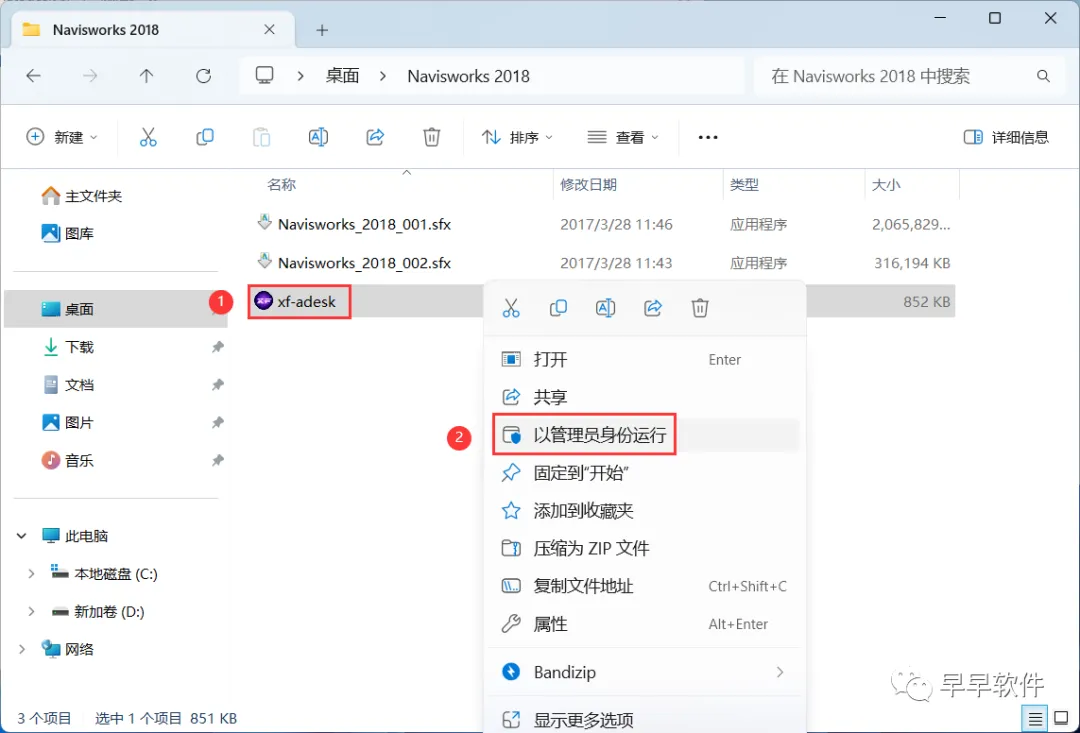The width and height of the screenshot is (1080, 733).
Task: Open a new tab with plus button
Action: 322,30
